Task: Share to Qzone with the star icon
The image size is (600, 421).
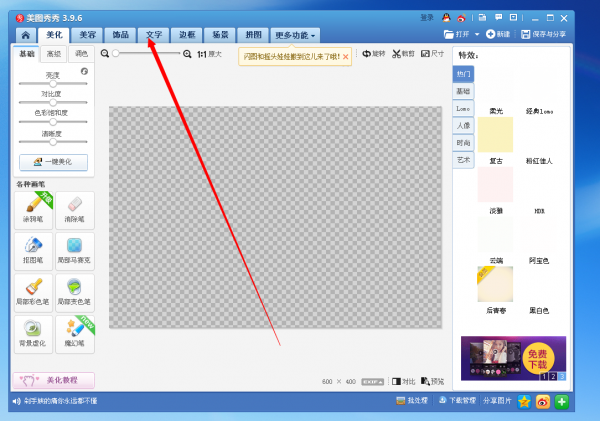Action: tap(524, 401)
